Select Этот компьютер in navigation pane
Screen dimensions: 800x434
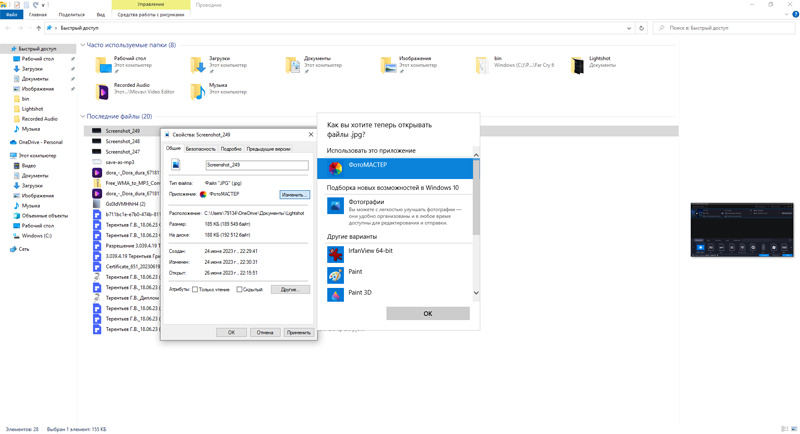tap(38, 156)
